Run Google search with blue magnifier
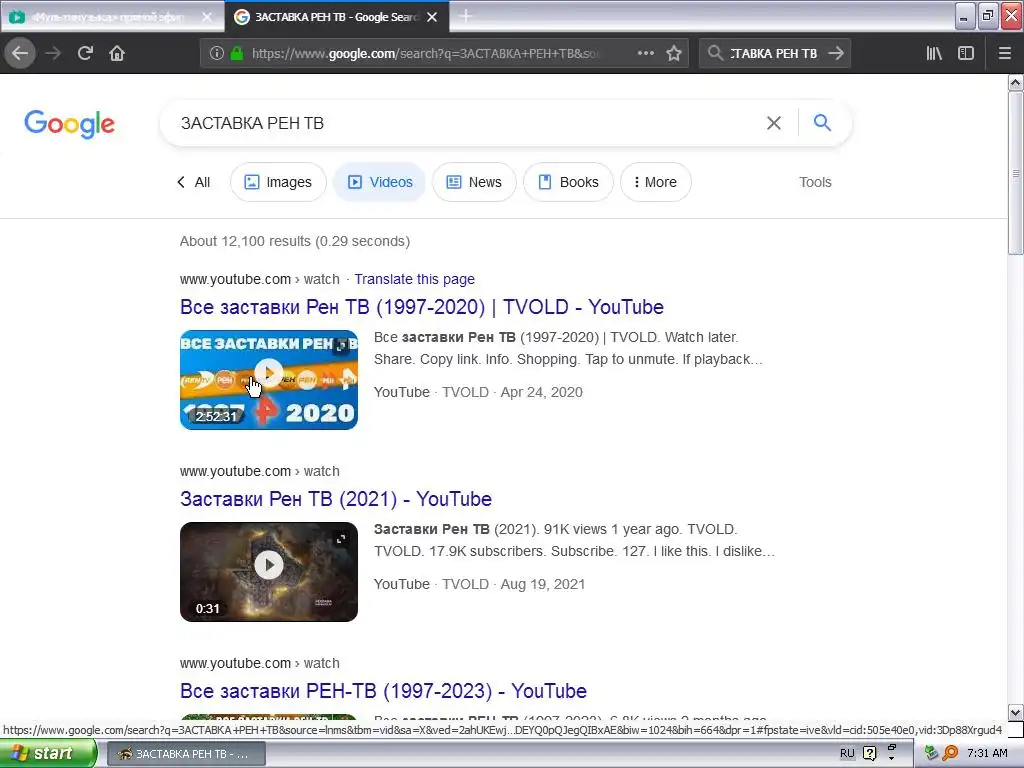Screen dimensions: 1024x768 822,122
